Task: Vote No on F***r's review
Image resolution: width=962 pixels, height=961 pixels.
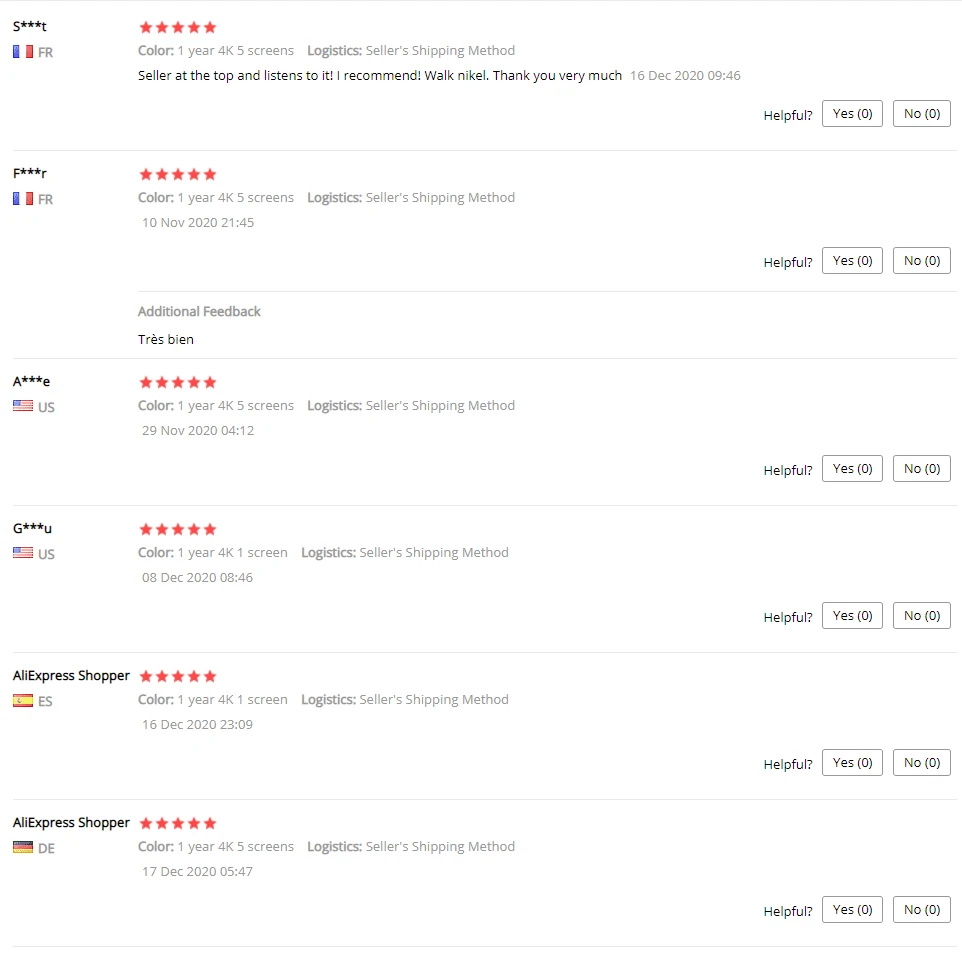Action: pyautogui.click(x=921, y=261)
